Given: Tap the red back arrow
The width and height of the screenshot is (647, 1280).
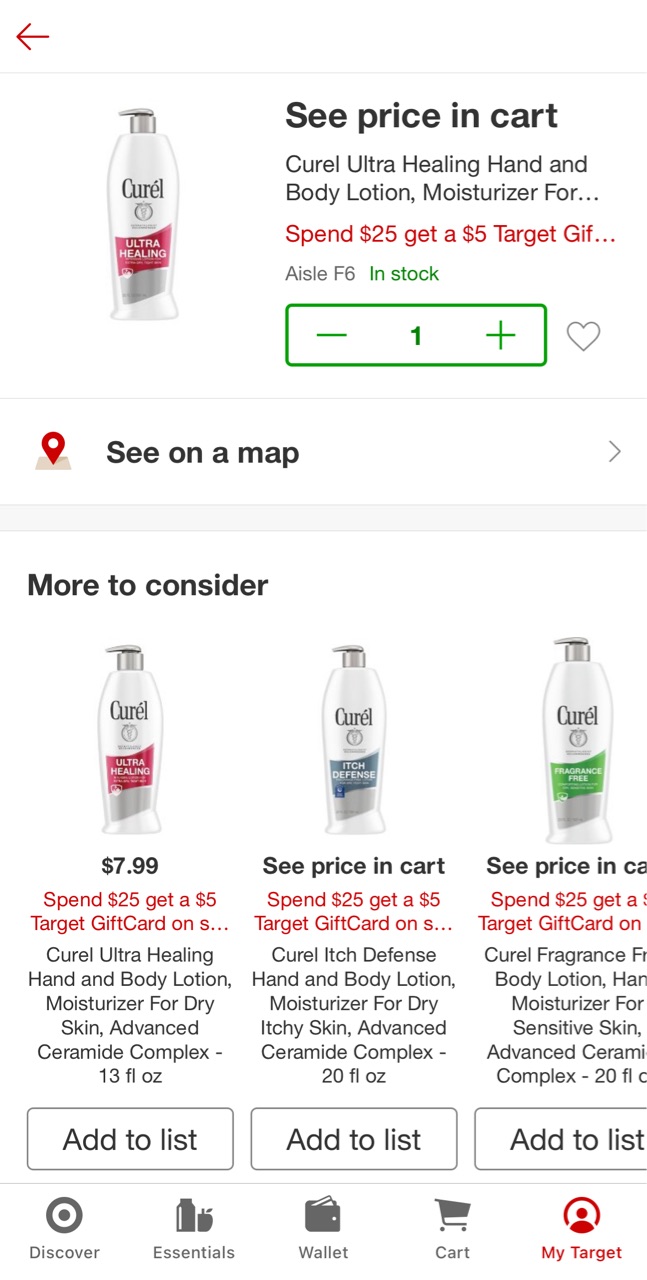Looking at the screenshot, I should (x=33, y=37).
